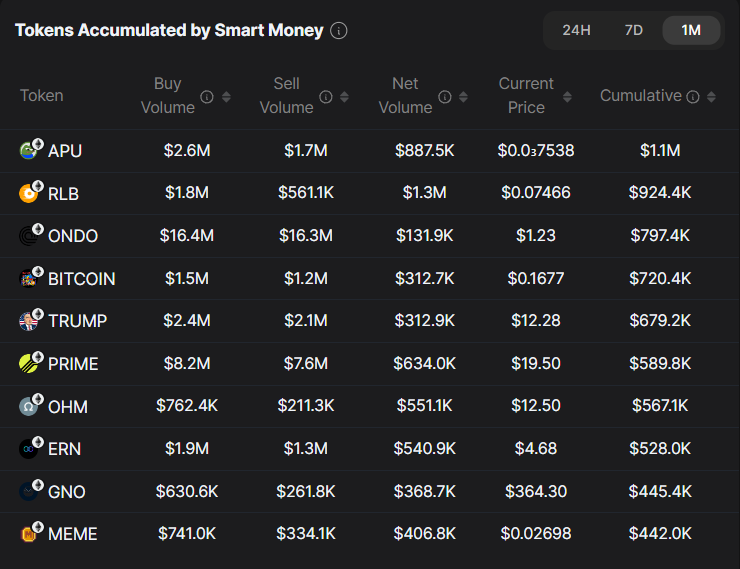This screenshot has height=569, width=740.
Task: Open the PRIME token name
Action: pyautogui.click(x=73, y=364)
